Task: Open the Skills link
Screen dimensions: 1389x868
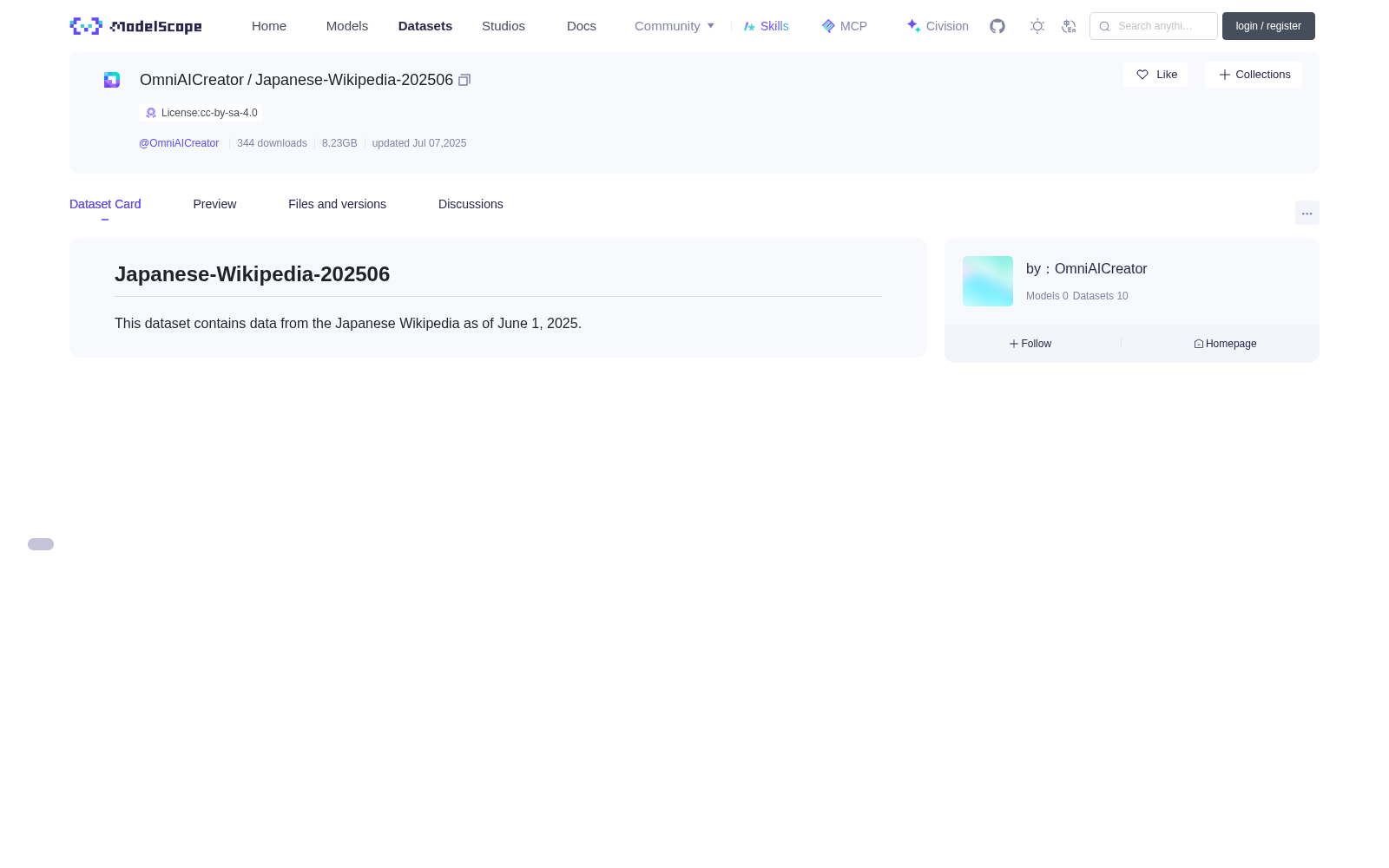Action: [767, 26]
